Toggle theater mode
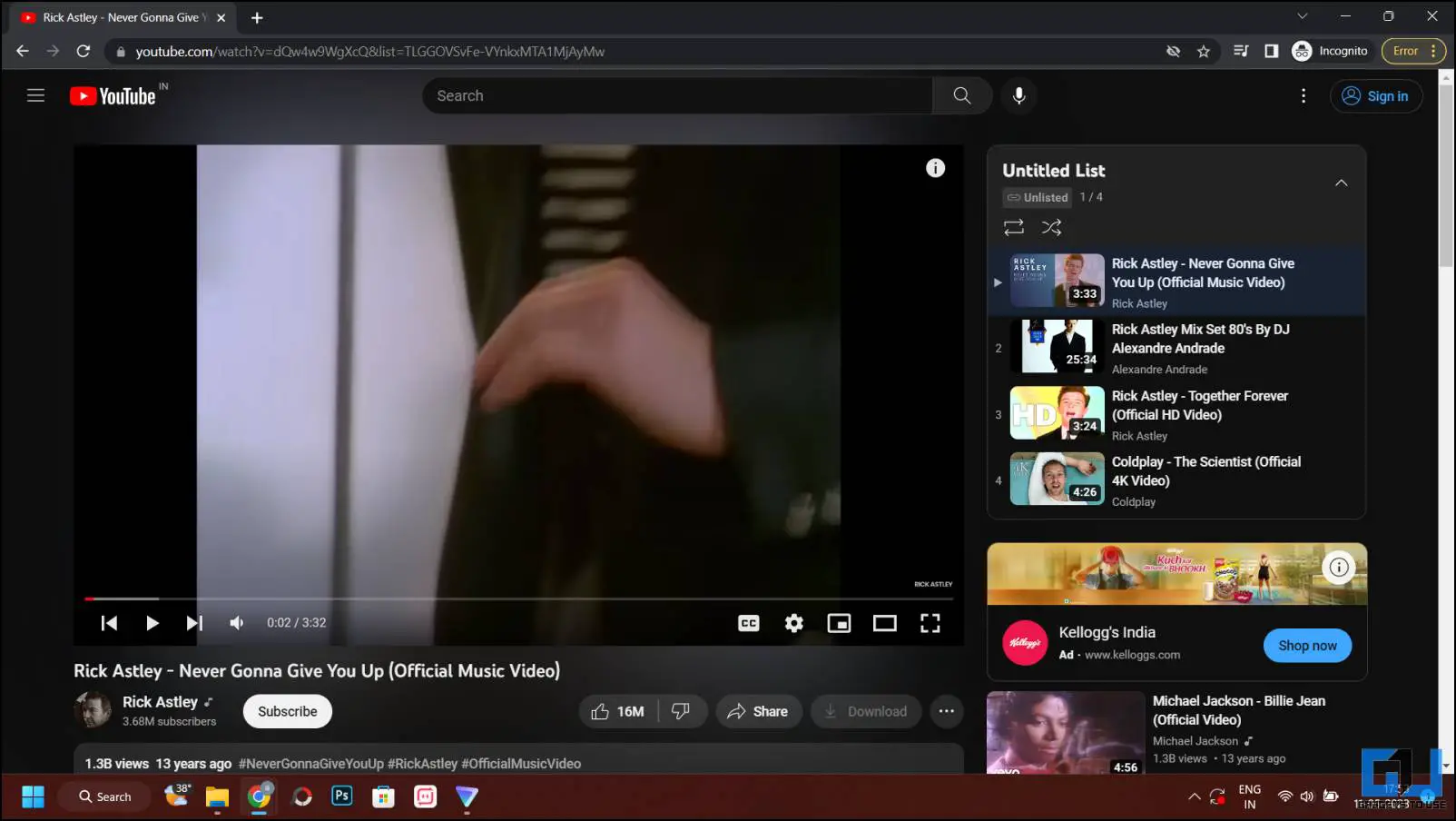This screenshot has width=1456, height=821. [884, 623]
